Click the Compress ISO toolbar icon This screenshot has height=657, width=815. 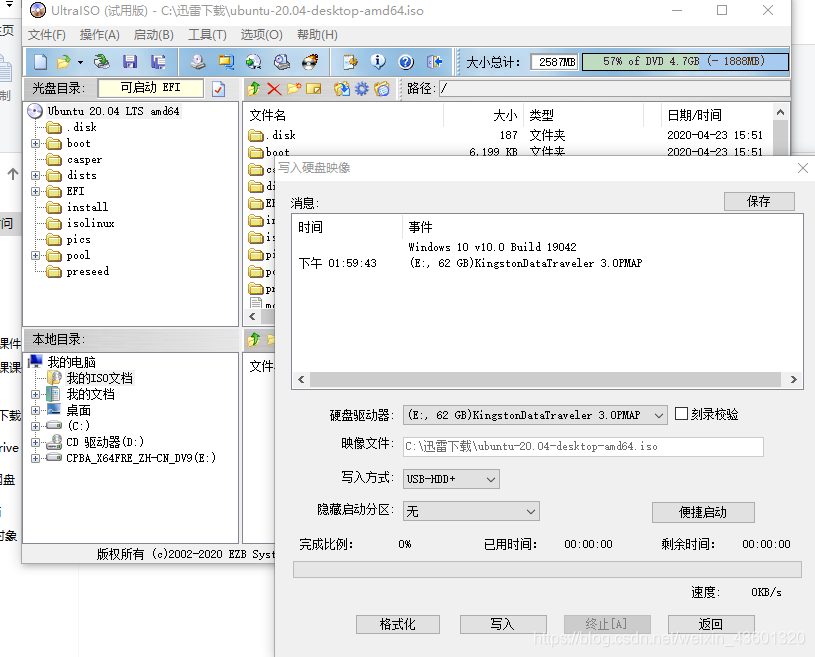click(x=226, y=62)
